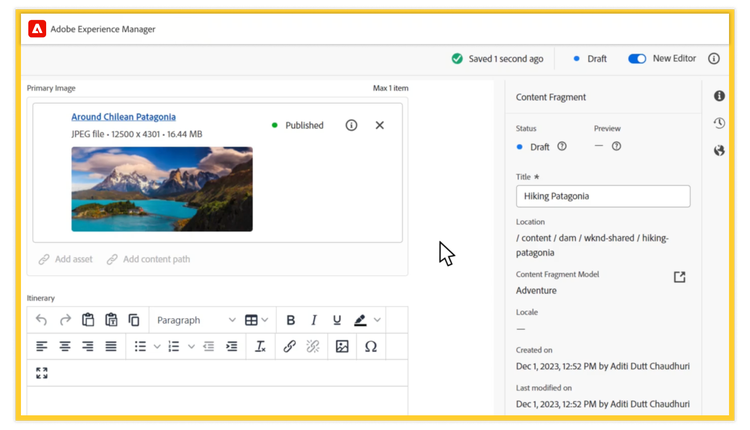Open the special characters Omega icon
The image size is (750, 430).
[370, 346]
